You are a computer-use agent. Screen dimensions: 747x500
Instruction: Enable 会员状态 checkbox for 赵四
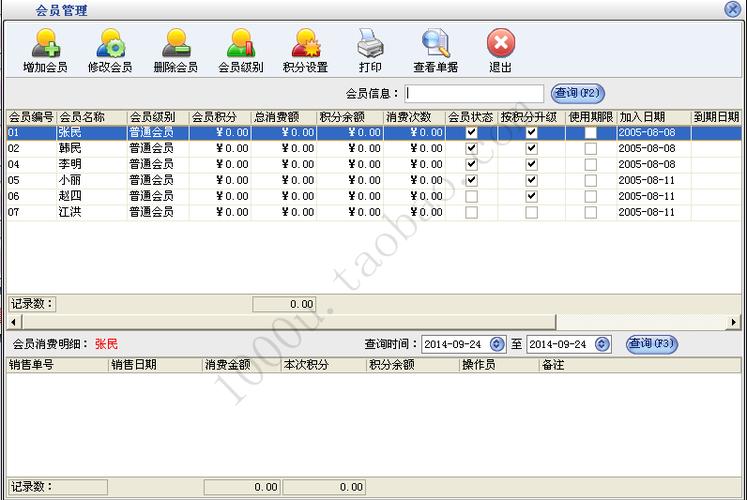pyautogui.click(x=471, y=196)
